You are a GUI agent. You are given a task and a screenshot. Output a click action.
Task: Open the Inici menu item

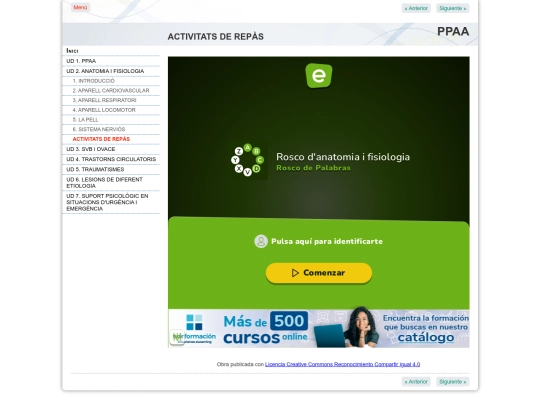111,51
